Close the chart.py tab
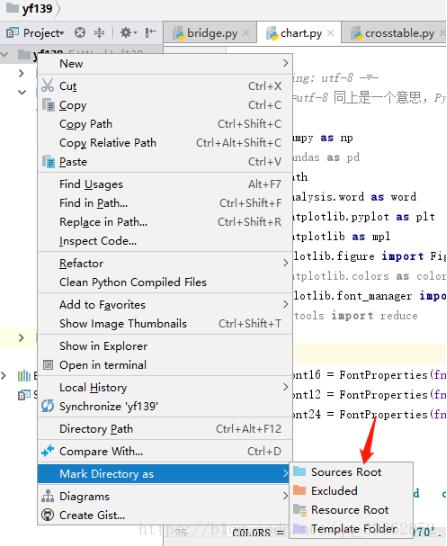Viewport: 447px width, 546px height. click(331, 33)
